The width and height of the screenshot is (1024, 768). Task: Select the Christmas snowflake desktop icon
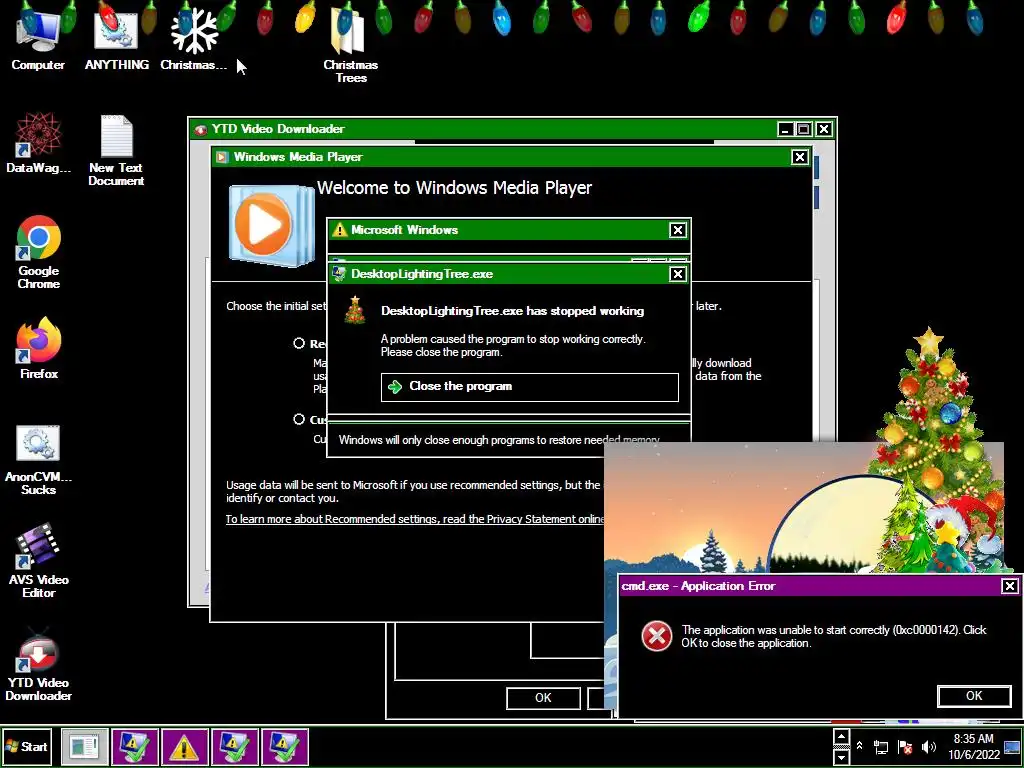pyautogui.click(x=194, y=39)
